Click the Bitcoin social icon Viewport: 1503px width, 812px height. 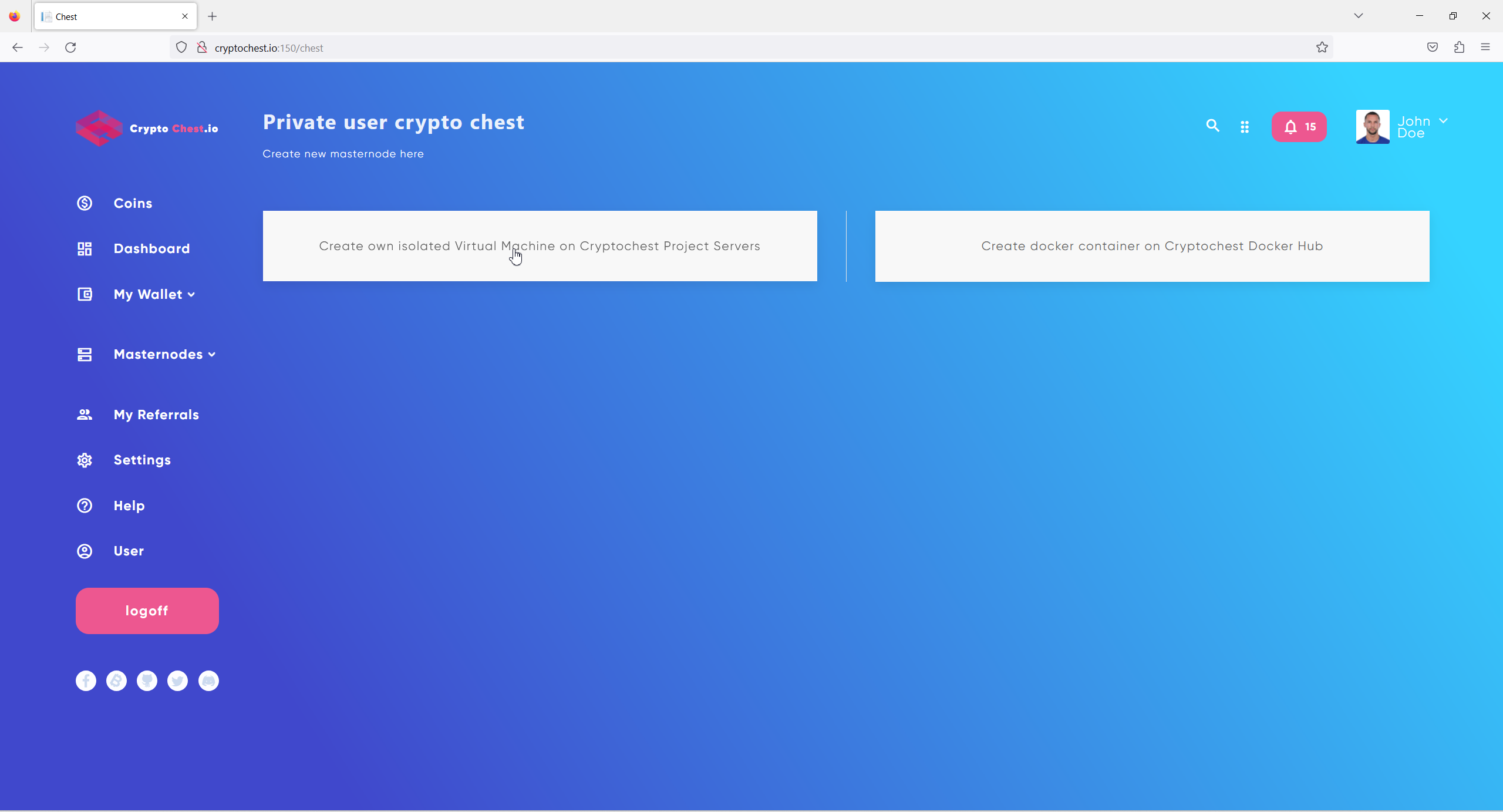(116, 680)
